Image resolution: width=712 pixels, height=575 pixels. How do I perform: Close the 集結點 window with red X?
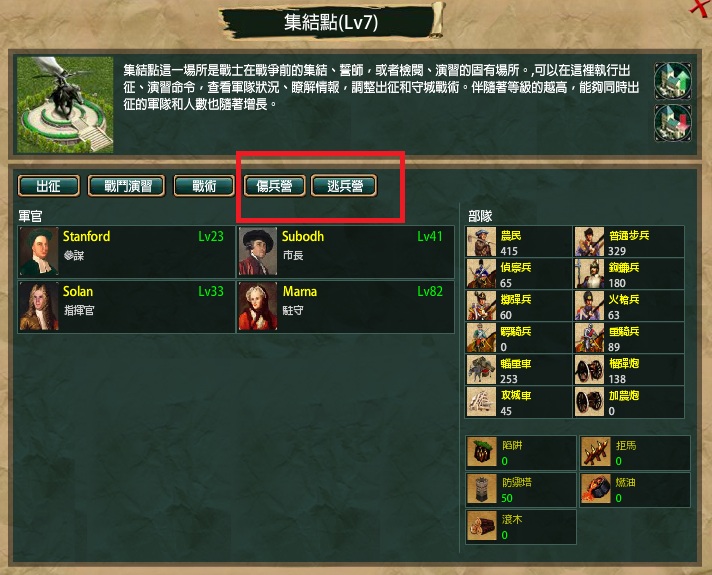point(702,7)
